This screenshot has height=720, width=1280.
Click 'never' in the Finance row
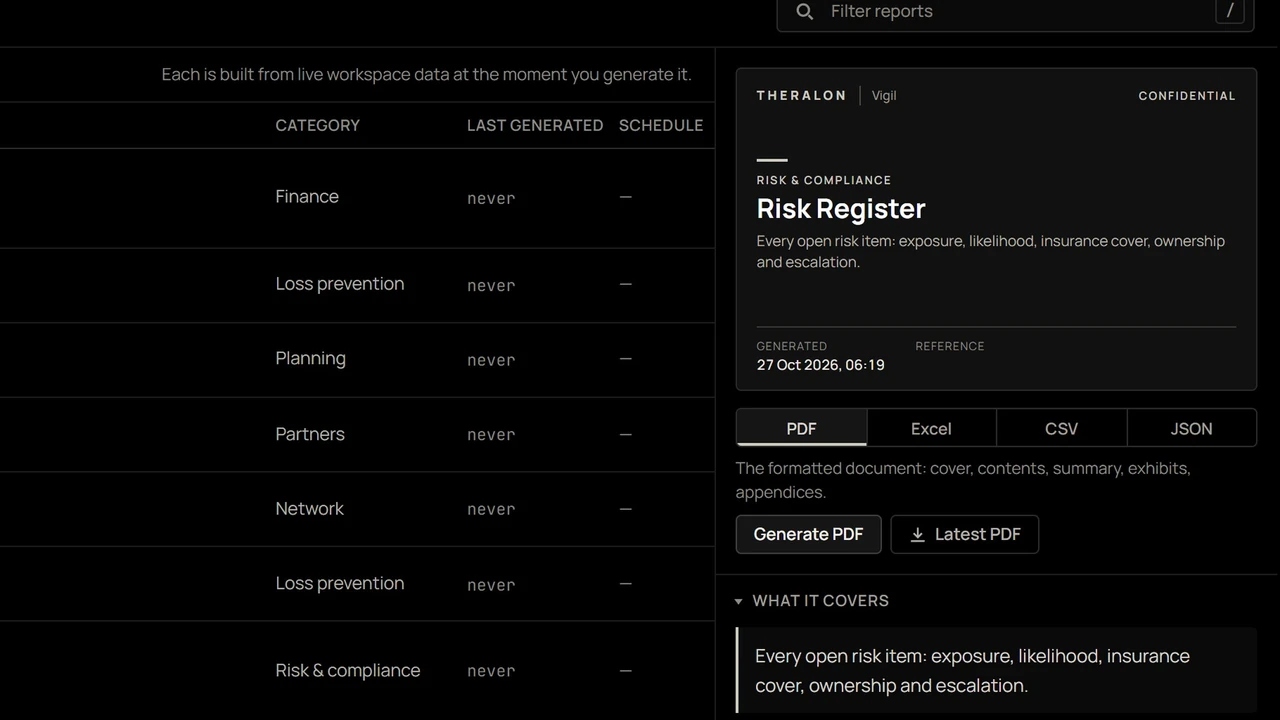coord(491,199)
